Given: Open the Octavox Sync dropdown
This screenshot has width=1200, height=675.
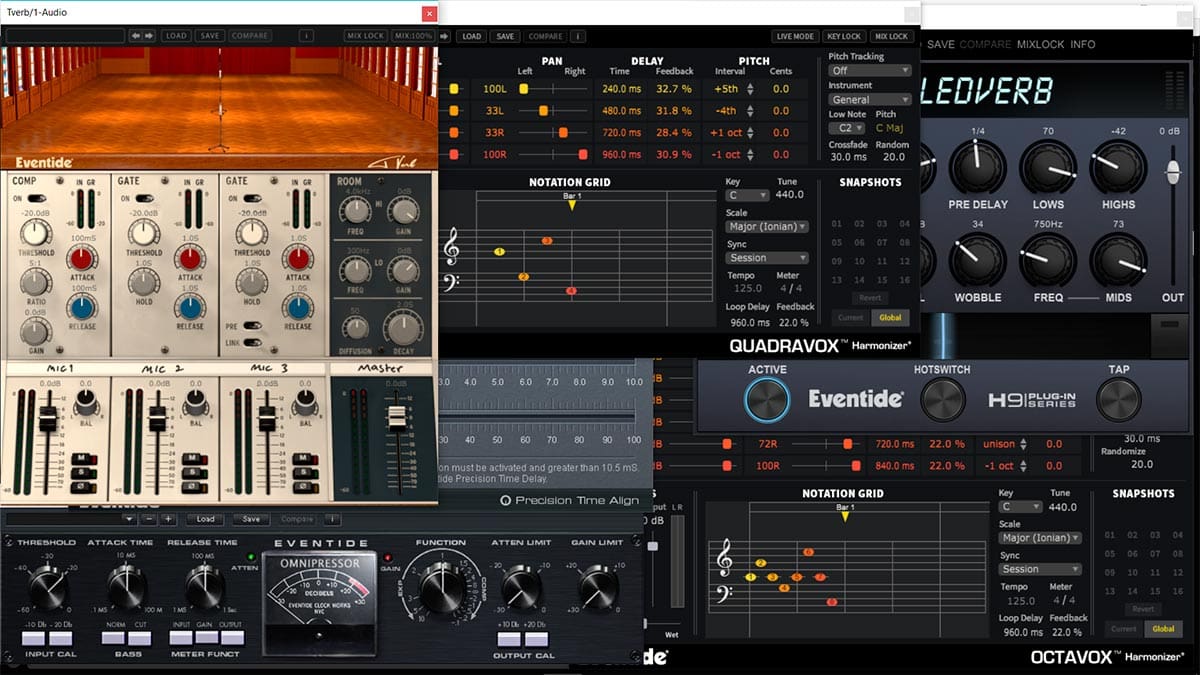Looking at the screenshot, I should [1041, 569].
